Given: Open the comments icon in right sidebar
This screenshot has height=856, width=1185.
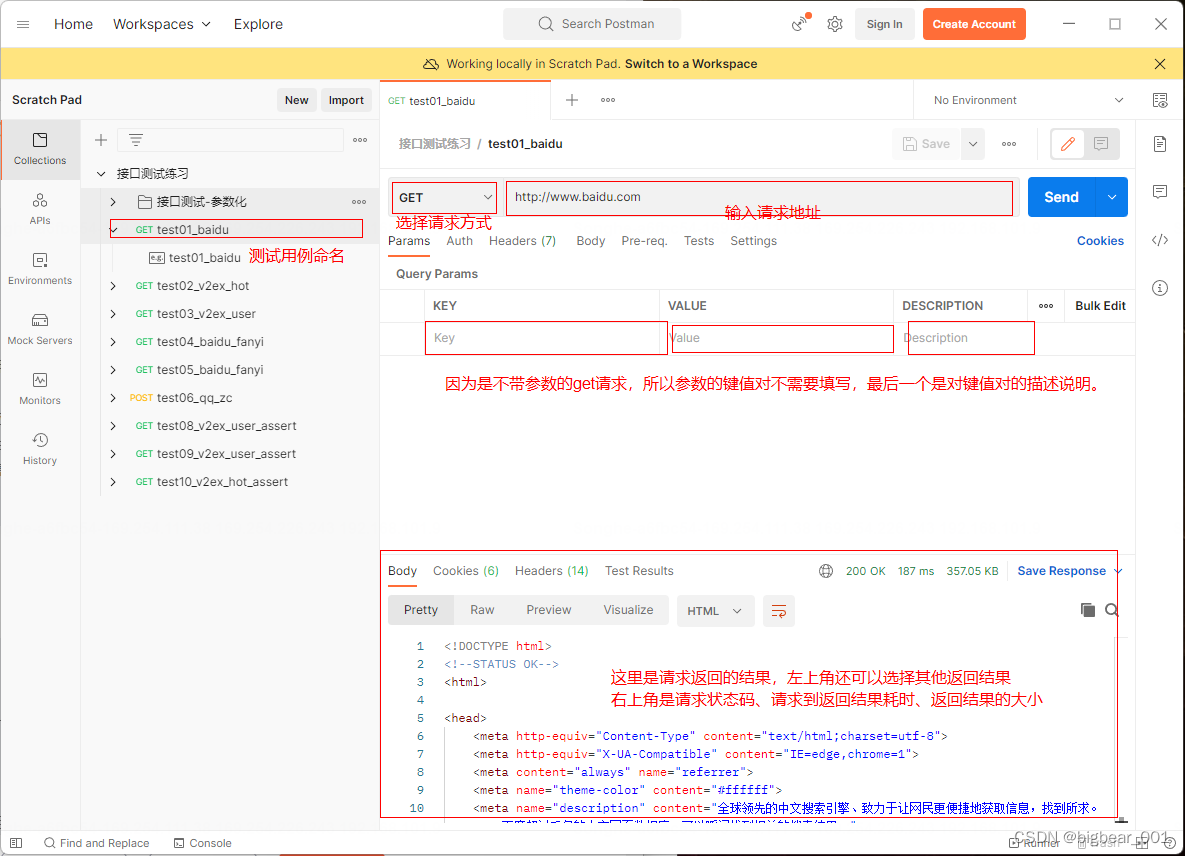Looking at the screenshot, I should tap(1160, 192).
